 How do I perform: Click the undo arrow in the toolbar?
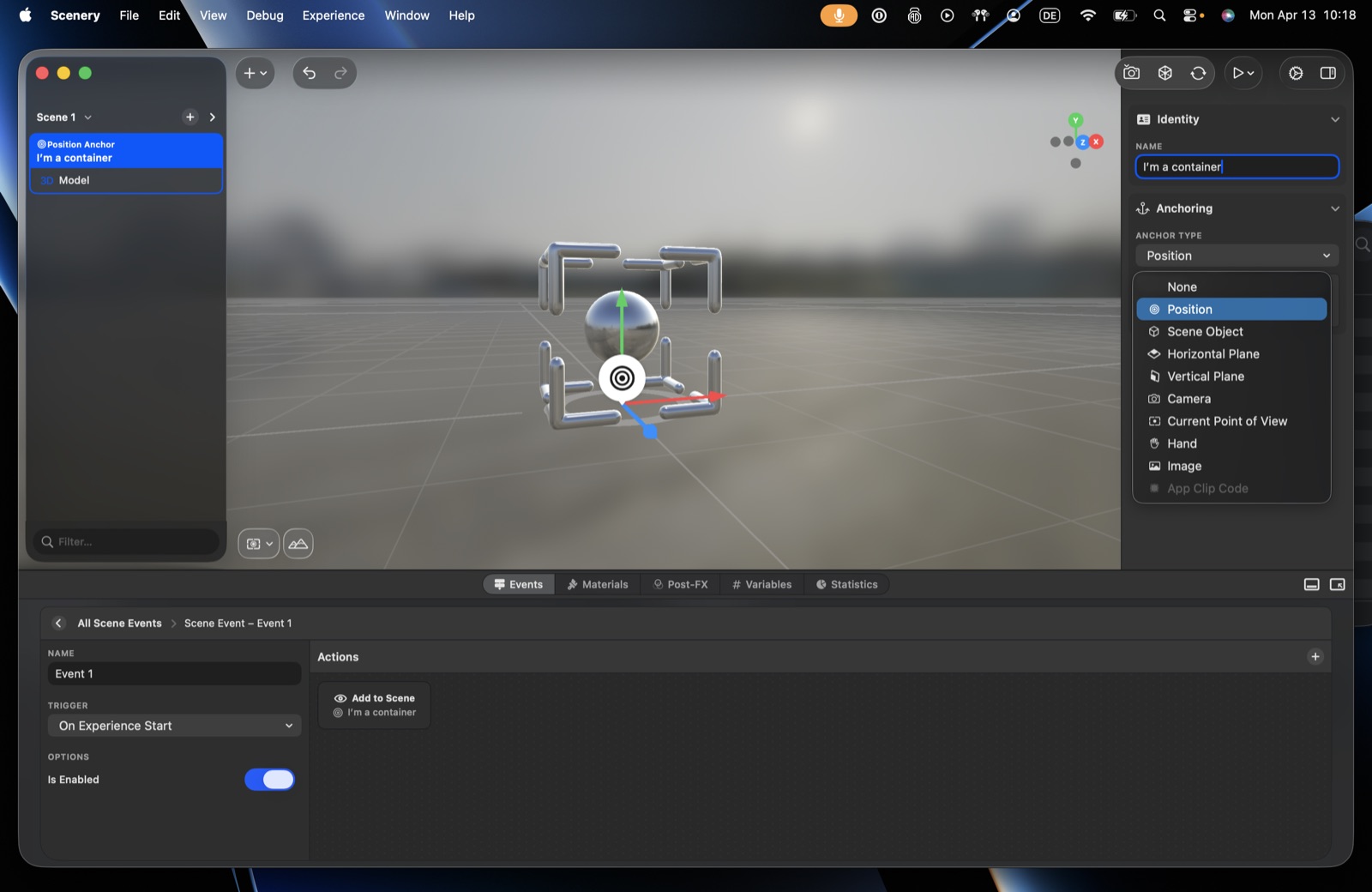(310, 73)
